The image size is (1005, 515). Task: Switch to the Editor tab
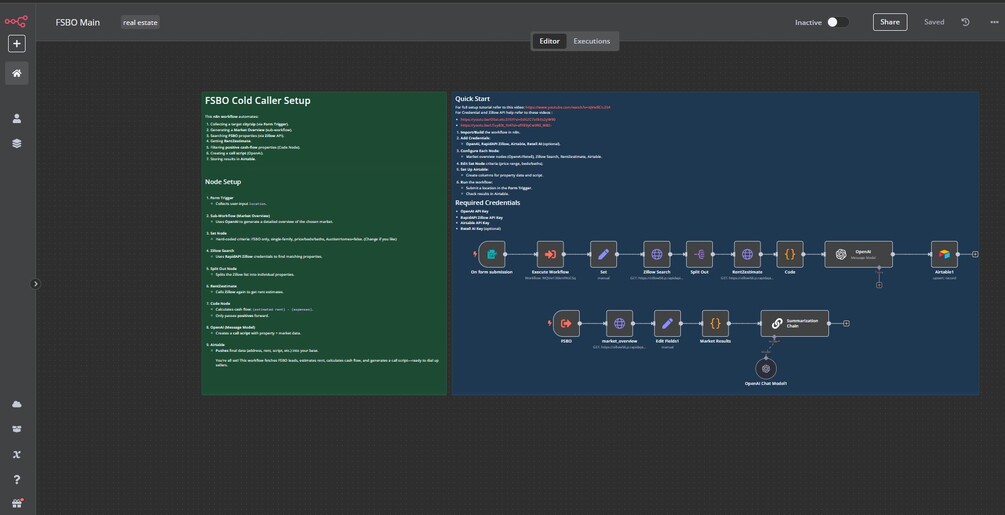tap(549, 41)
